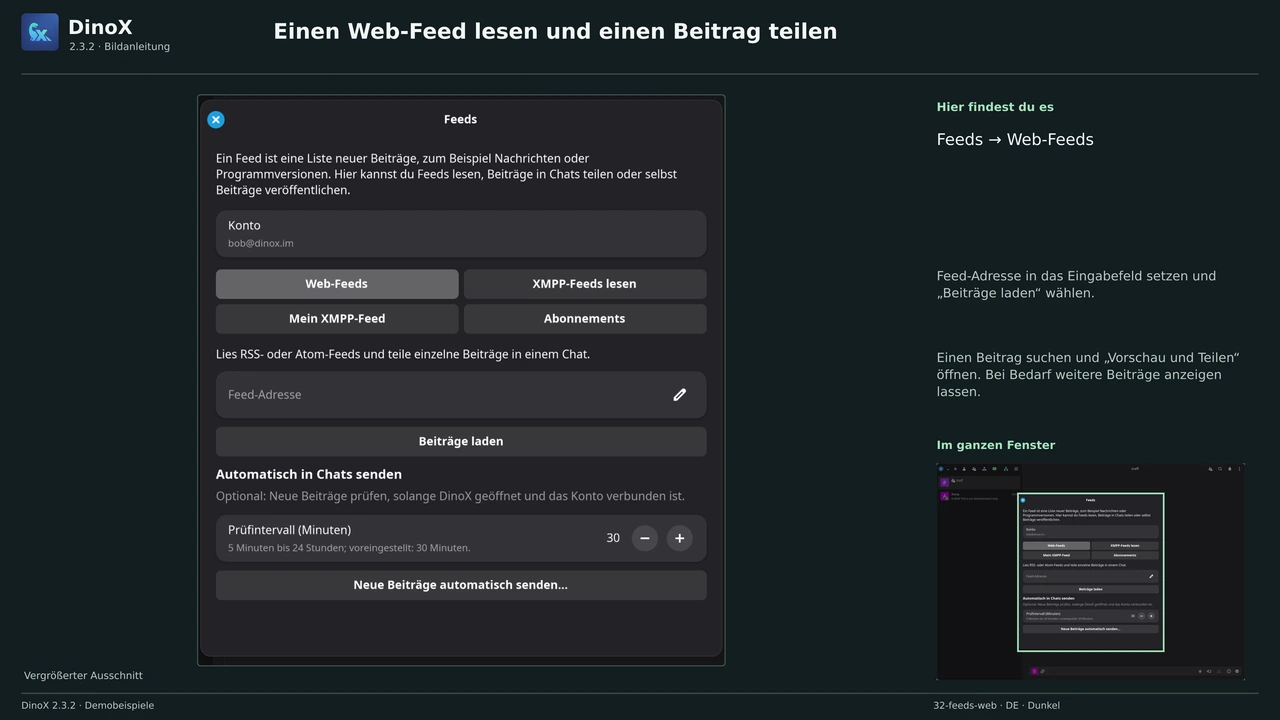Click the instruction about Vorschau und Teilen

click(x=1088, y=375)
